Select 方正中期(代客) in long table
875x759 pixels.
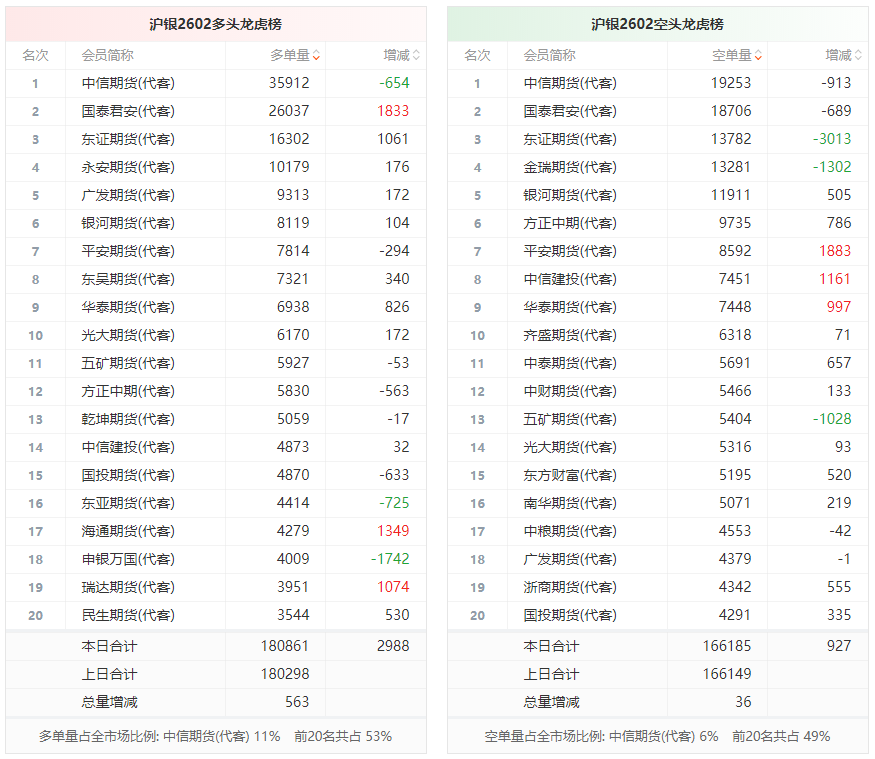tap(128, 391)
